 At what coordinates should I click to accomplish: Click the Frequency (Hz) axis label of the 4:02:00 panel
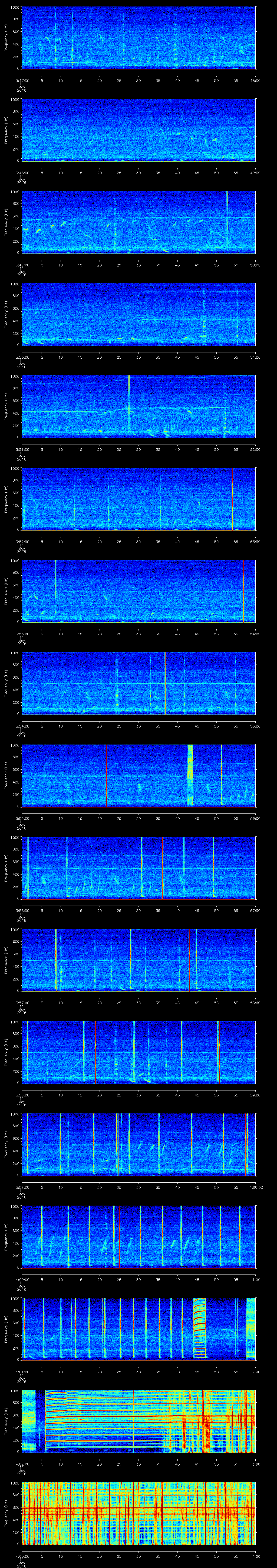[x=6, y=1421]
